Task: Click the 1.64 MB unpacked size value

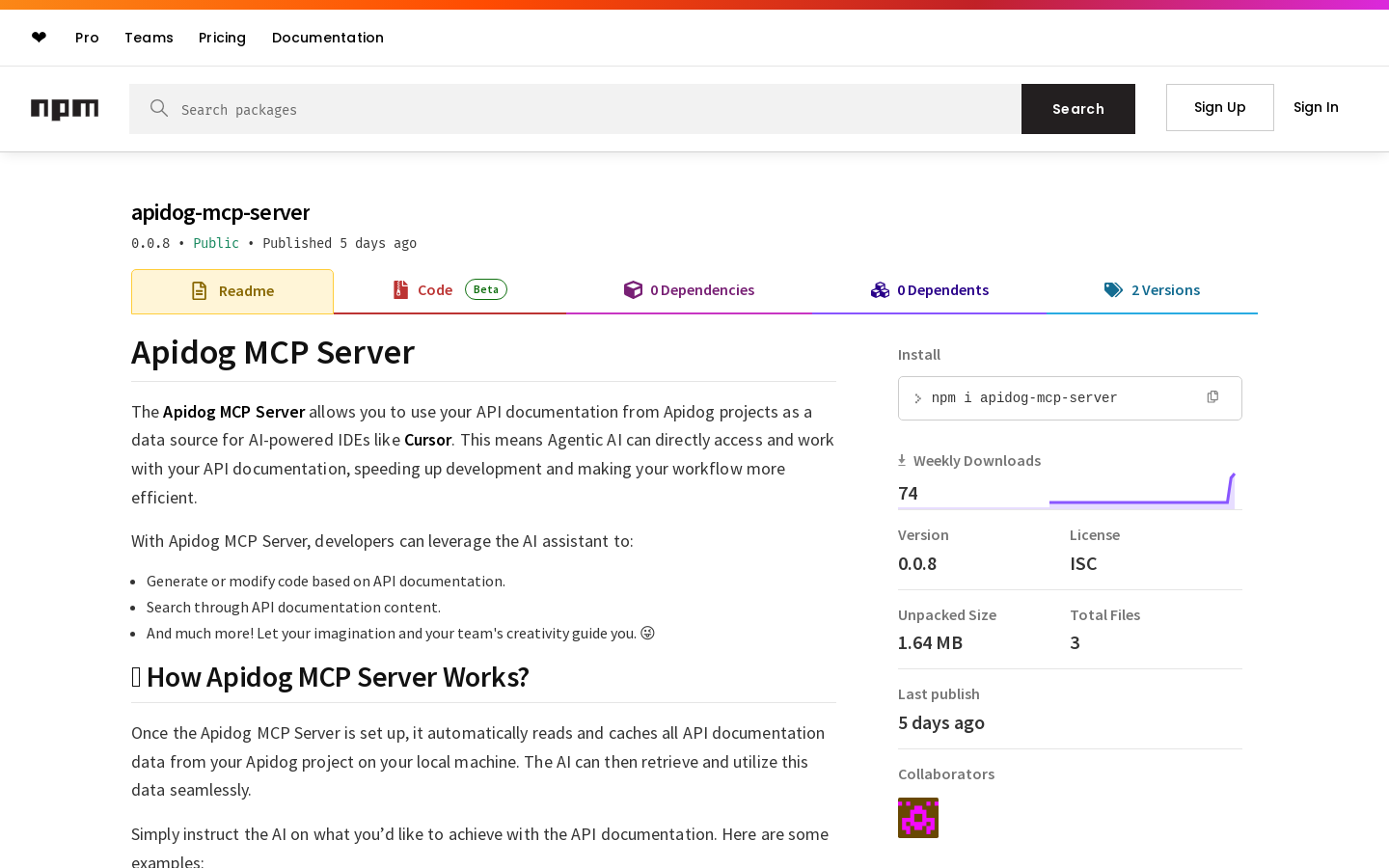Action: pos(930,643)
